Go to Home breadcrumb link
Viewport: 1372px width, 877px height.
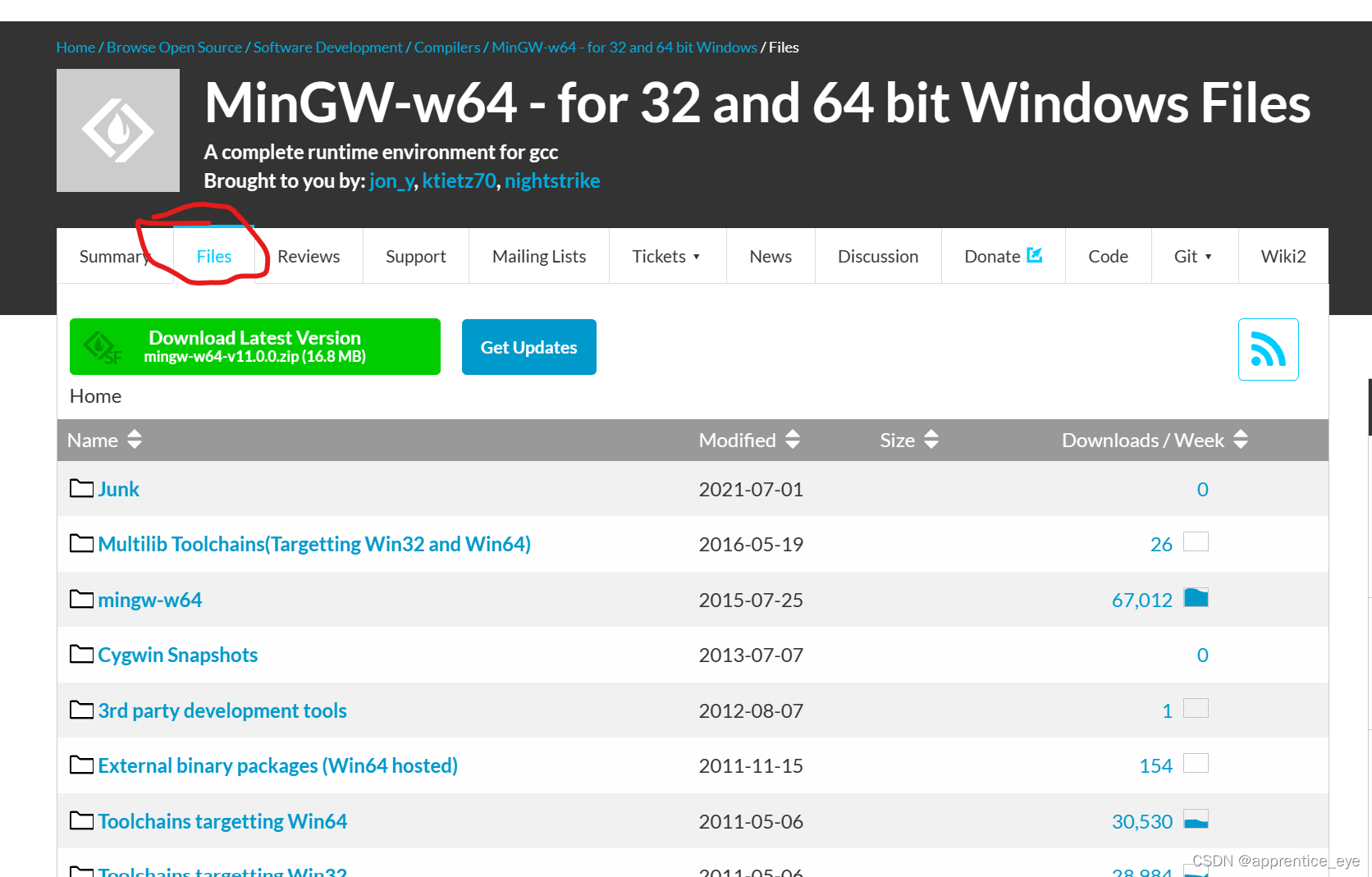[x=75, y=47]
